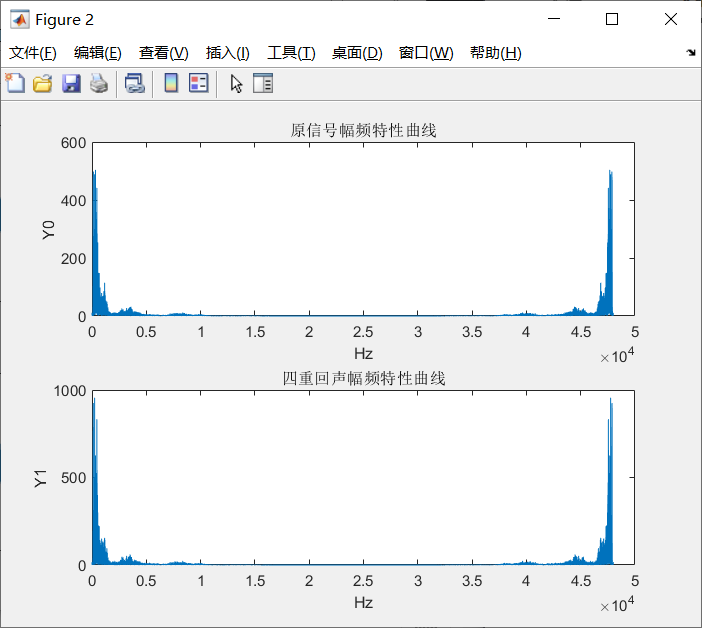Open the 编辑(E) menu
This screenshot has height=628, width=702.
98,53
